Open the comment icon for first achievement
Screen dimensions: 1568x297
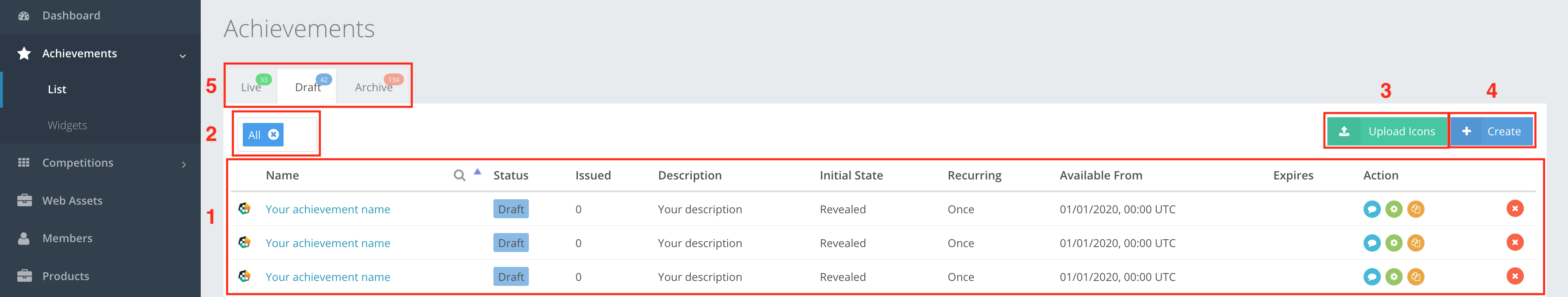(1372, 209)
